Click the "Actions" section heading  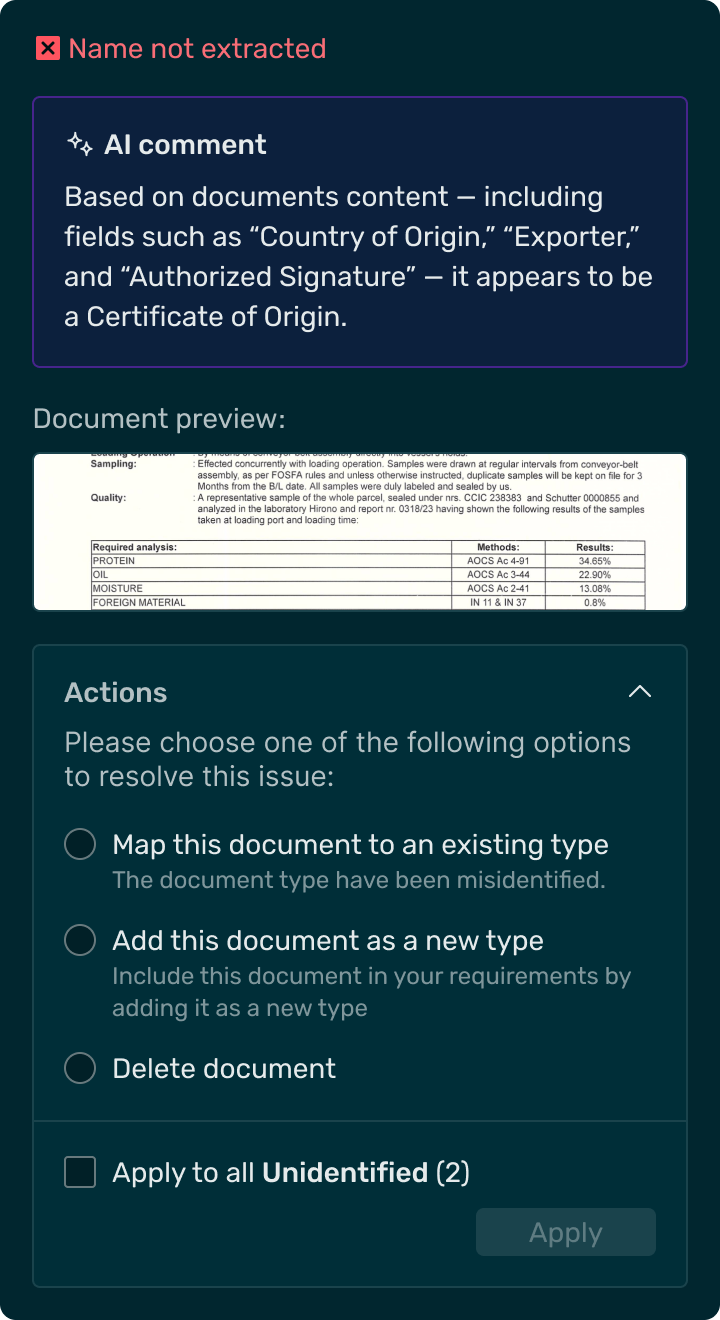pos(116,692)
